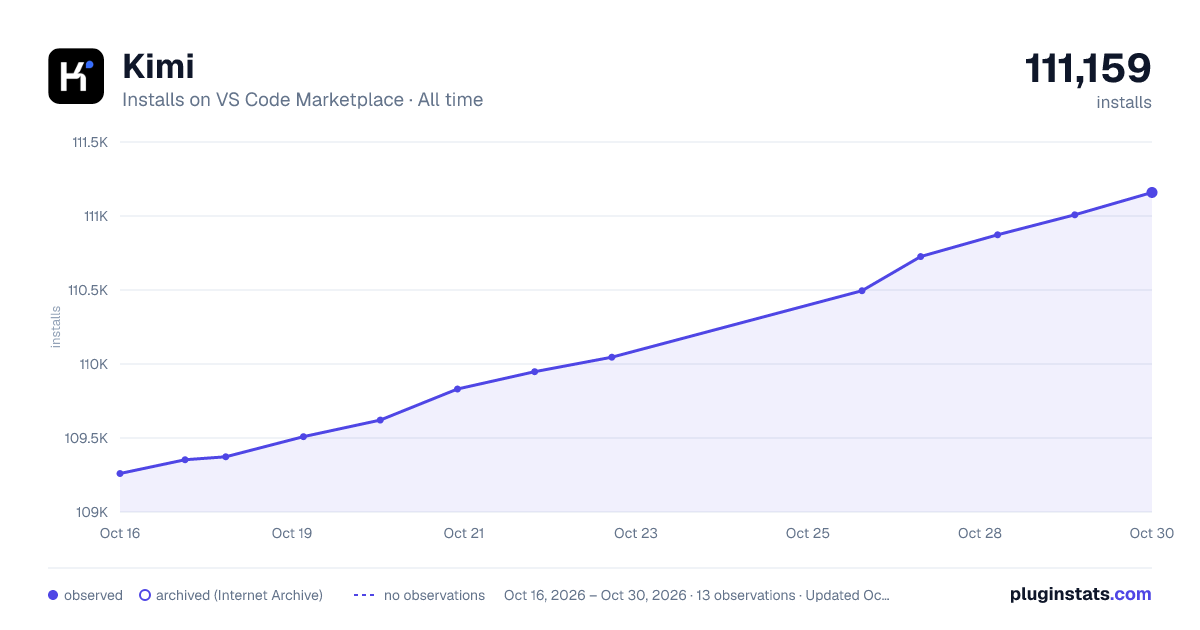Click the Kimi title heading
This screenshot has width=1200, height=630.
click(x=158, y=67)
